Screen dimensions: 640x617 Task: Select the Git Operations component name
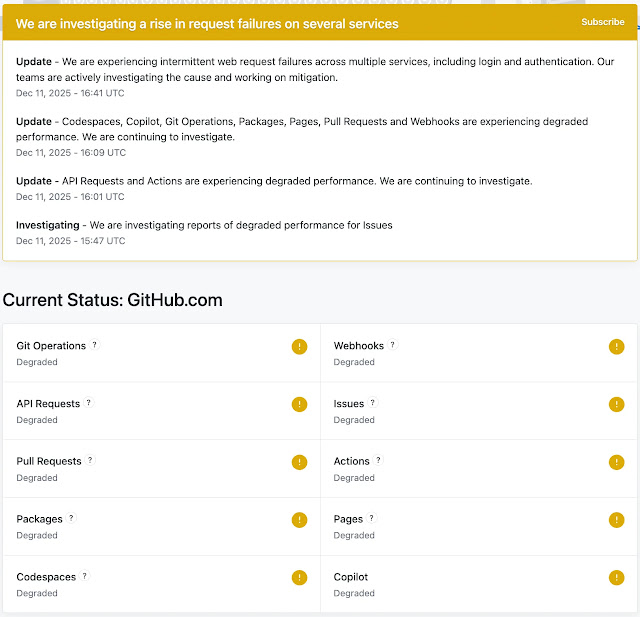[51, 346]
